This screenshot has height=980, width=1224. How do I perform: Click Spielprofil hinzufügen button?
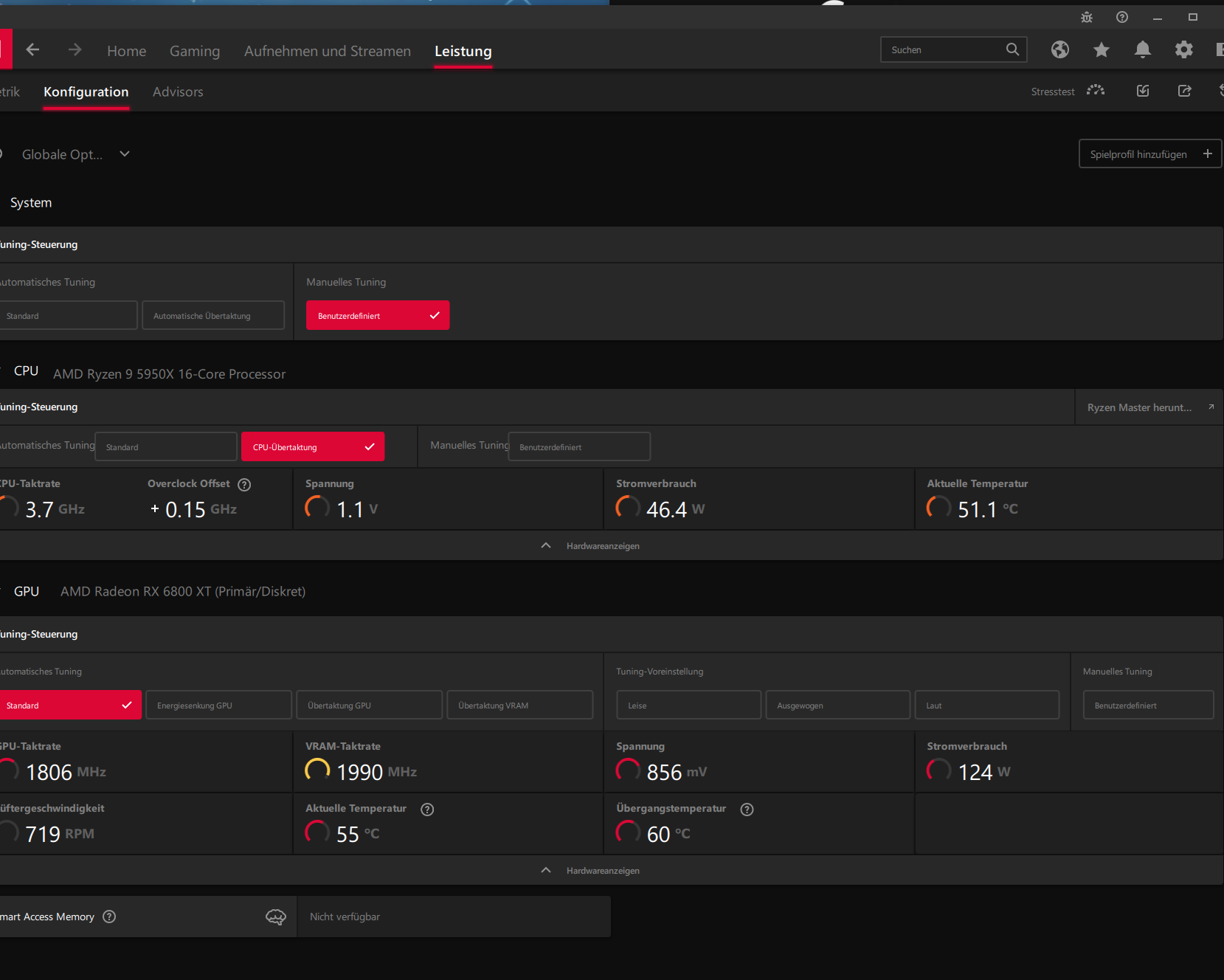point(1150,153)
